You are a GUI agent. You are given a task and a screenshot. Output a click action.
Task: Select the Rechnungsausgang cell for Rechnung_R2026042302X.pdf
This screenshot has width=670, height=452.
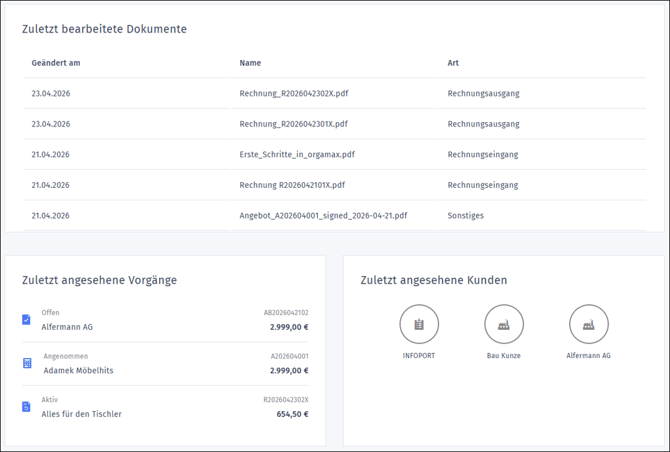pos(483,94)
